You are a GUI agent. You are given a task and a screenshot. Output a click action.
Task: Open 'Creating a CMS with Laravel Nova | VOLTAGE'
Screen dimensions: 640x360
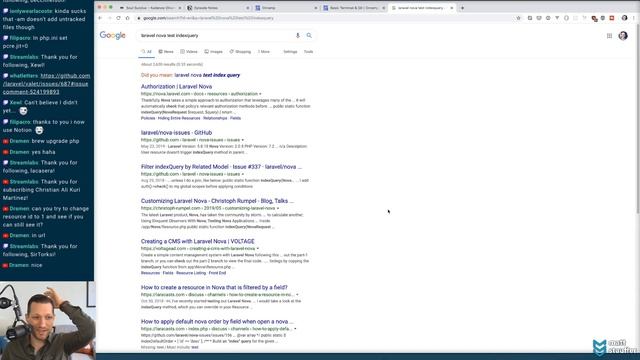(x=198, y=241)
